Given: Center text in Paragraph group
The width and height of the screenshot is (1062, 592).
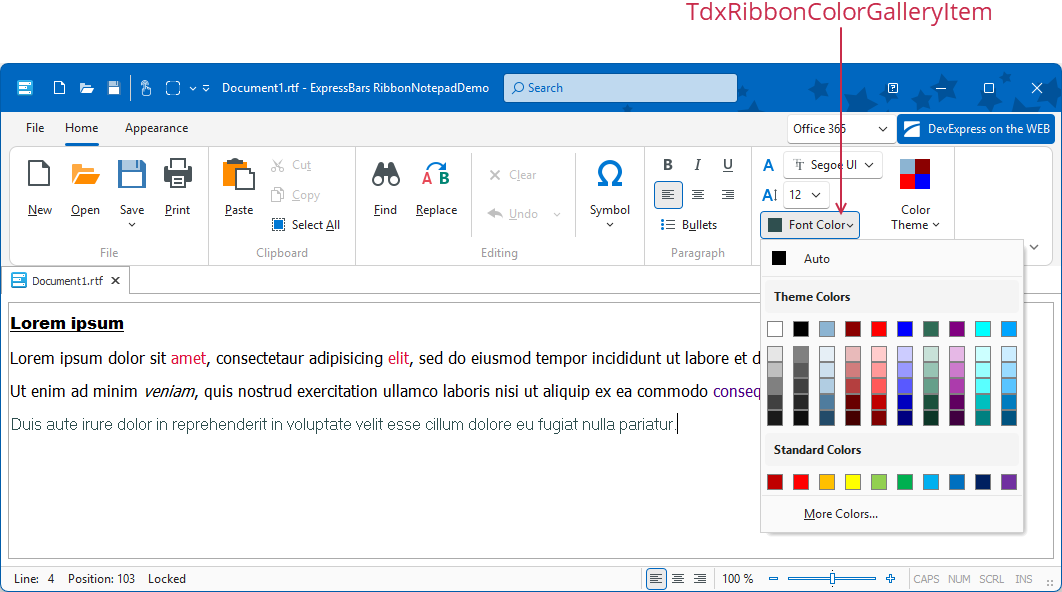Looking at the screenshot, I should pos(698,195).
